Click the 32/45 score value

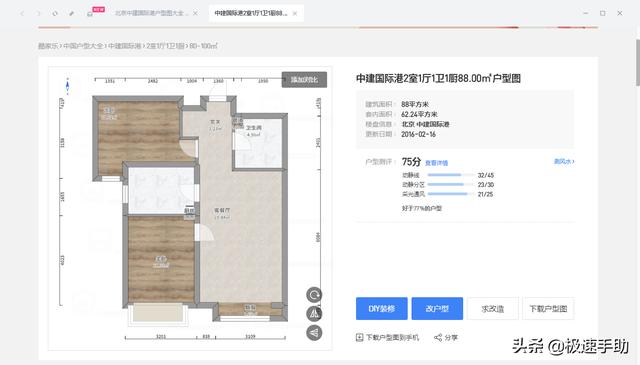click(486, 175)
